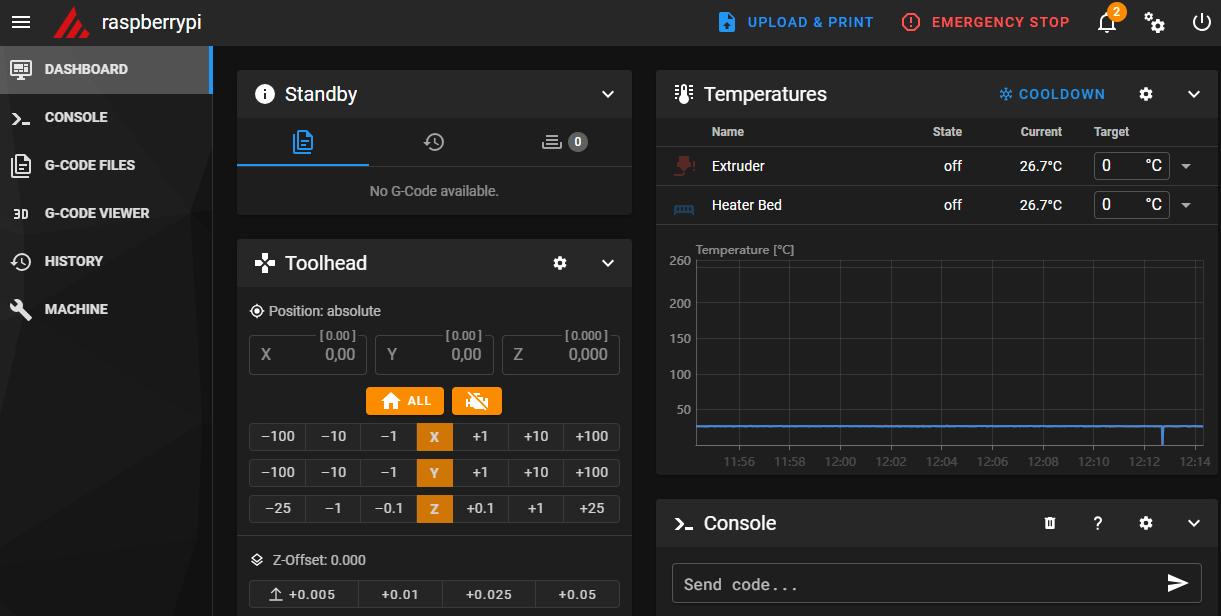1221x616 pixels.
Task: Collapse the Toolhead panel
Action: click(607, 263)
